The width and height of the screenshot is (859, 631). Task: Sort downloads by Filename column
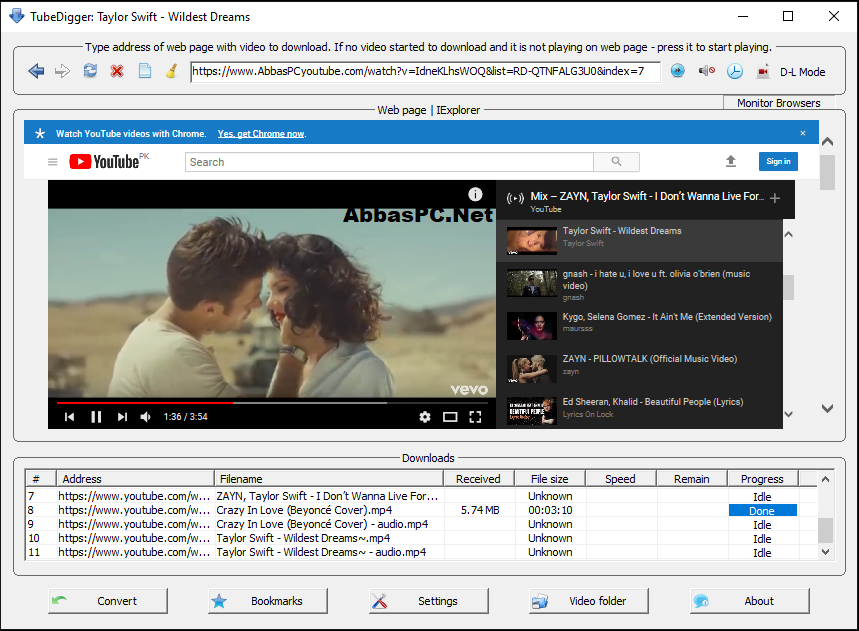point(329,479)
